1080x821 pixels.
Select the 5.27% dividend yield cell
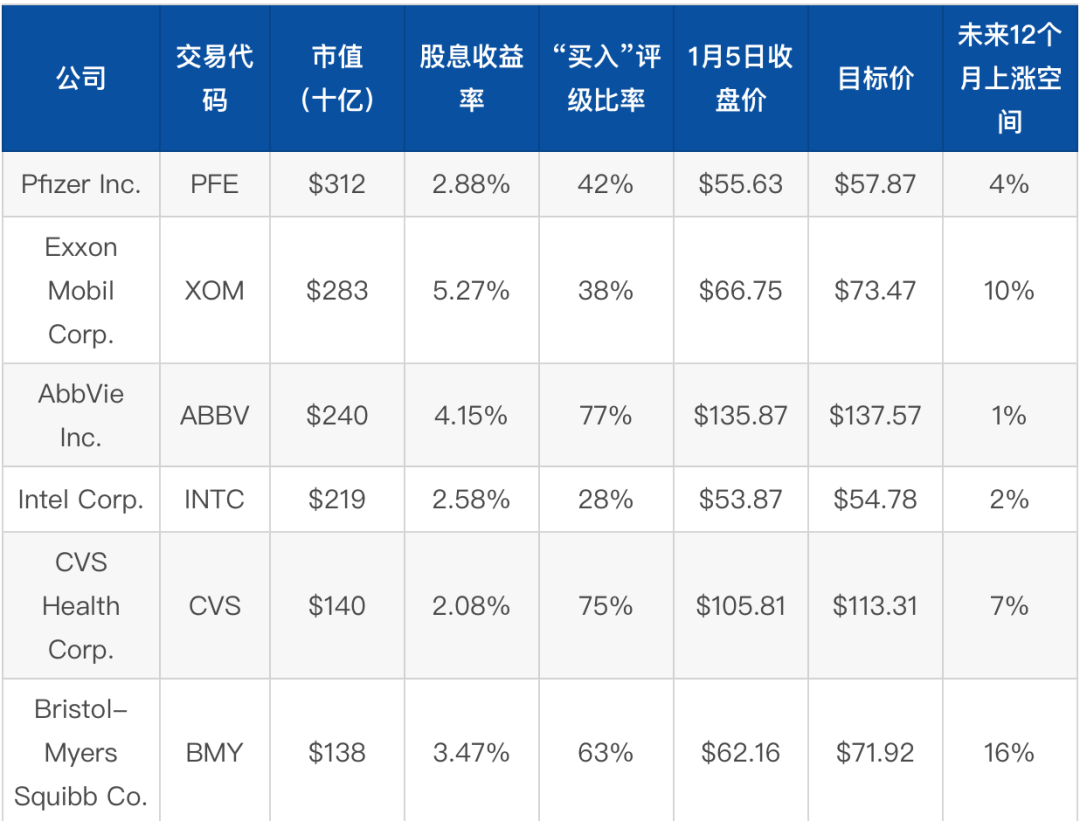tap(471, 291)
